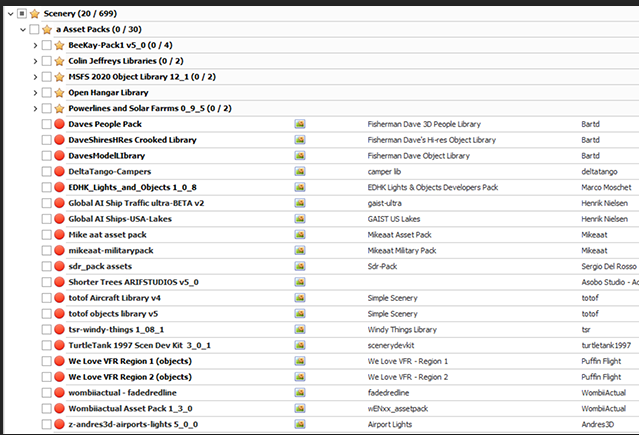Click the star icon for Powerlines and Solar Farrms
The height and width of the screenshot is (435, 639).
pos(59,108)
